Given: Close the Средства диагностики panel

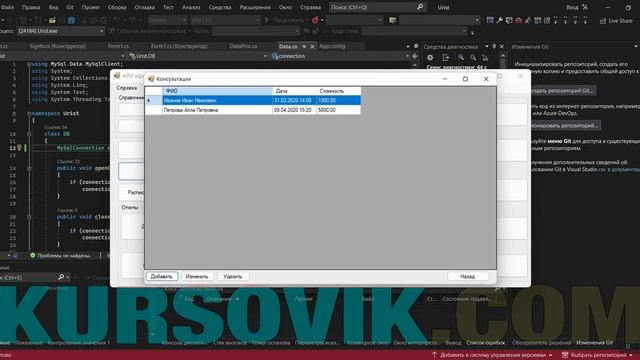Looking at the screenshot, I should (x=502, y=47).
